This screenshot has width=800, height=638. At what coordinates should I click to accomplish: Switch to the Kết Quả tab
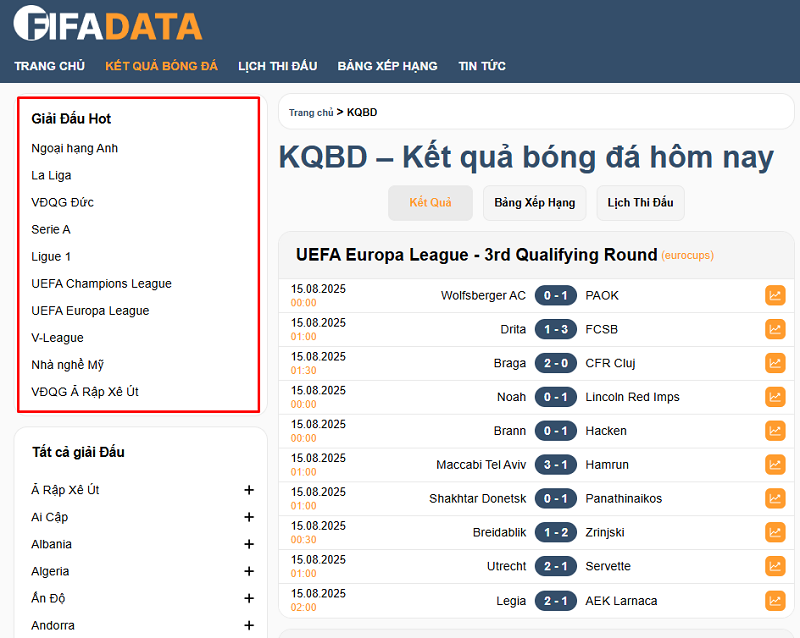tap(430, 202)
